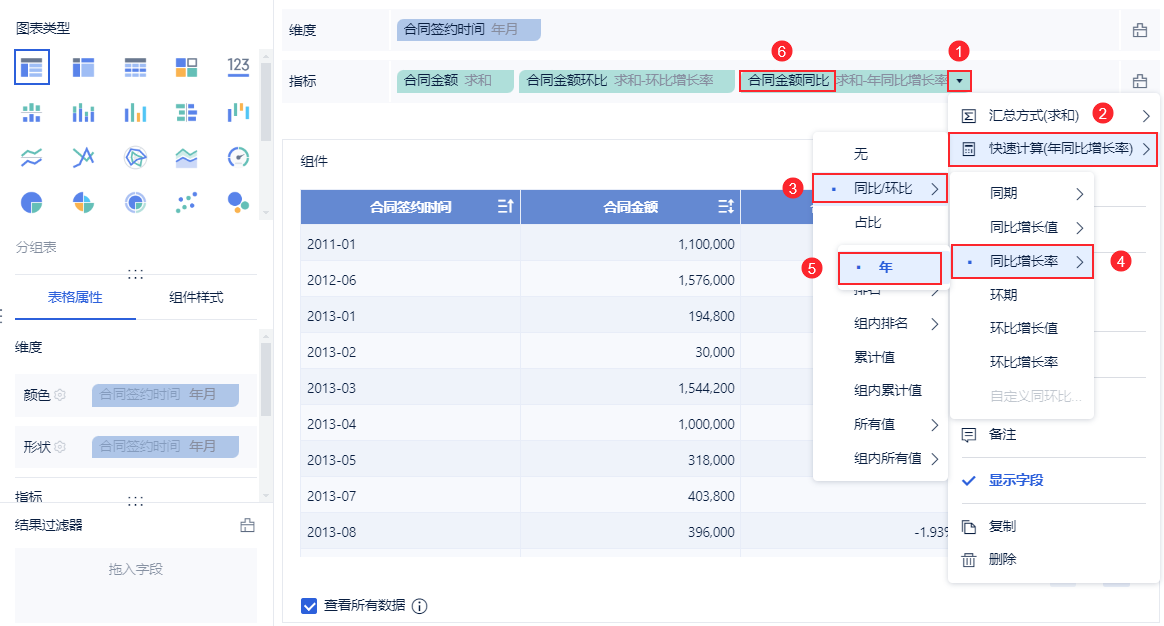Choose the treemap chart type icon
This screenshot has width=1164, height=626.
(186, 67)
